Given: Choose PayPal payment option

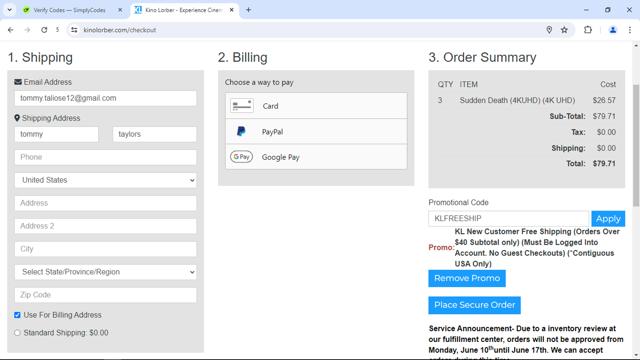Looking at the screenshot, I should 316,131.
